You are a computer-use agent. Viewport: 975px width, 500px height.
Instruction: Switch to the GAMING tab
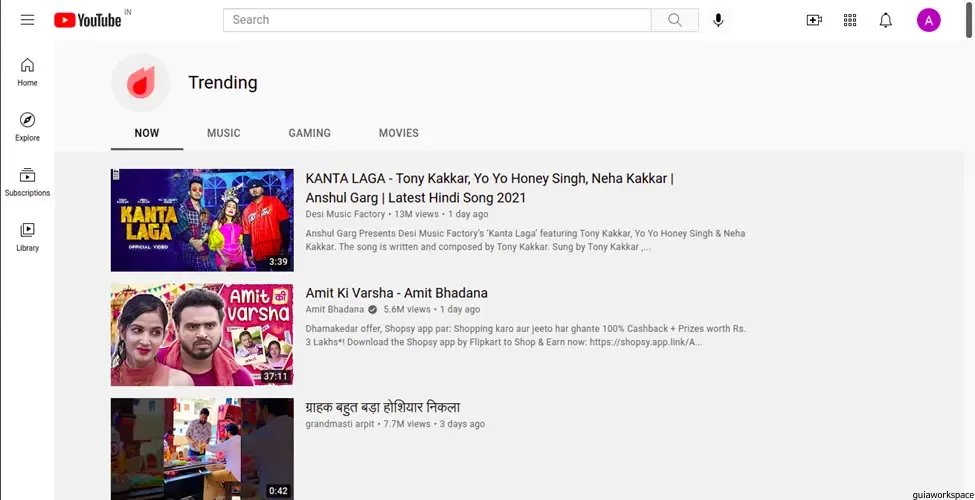click(x=310, y=132)
